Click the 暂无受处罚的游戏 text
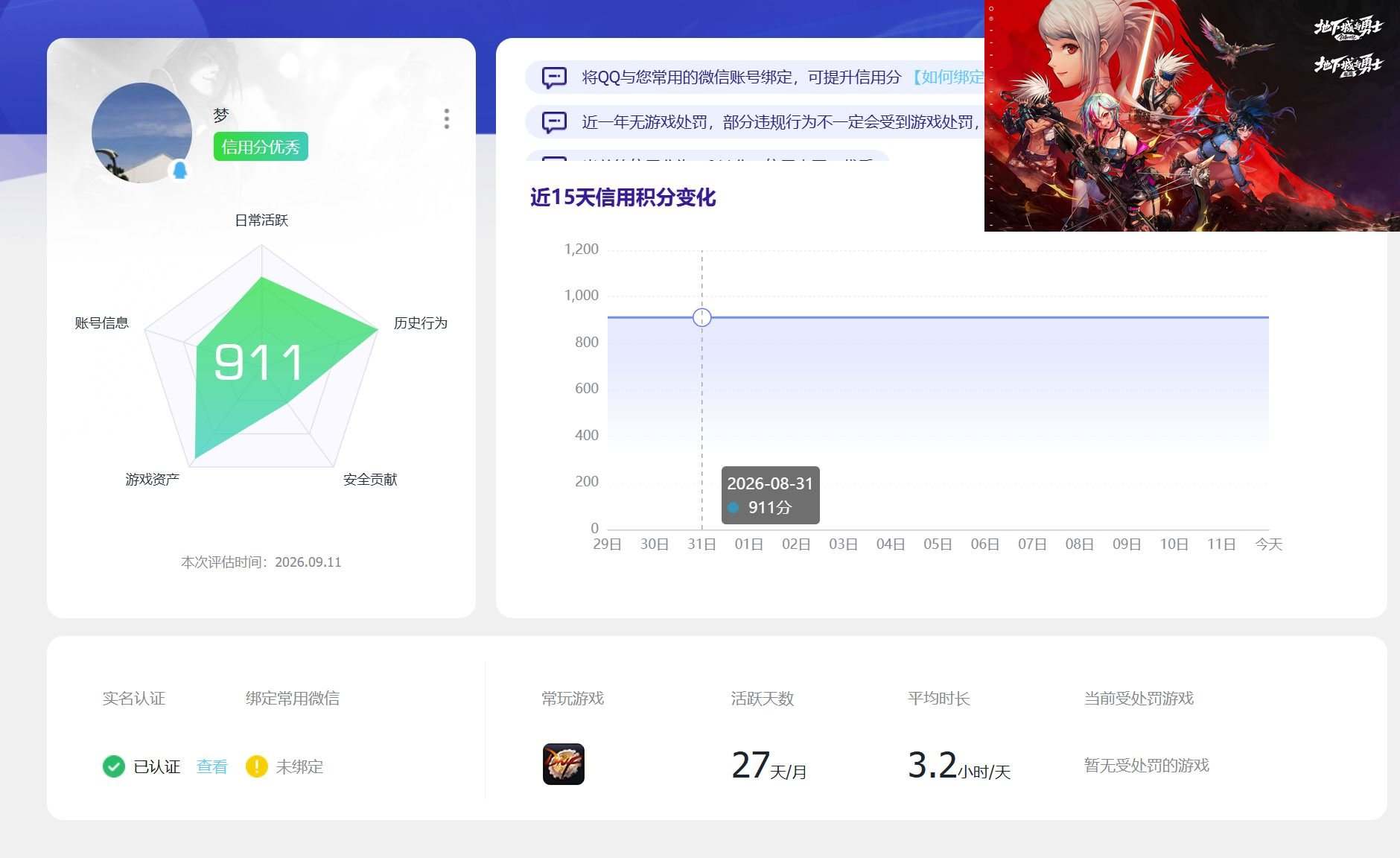The image size is (1400, 858). click(1147, 766)
